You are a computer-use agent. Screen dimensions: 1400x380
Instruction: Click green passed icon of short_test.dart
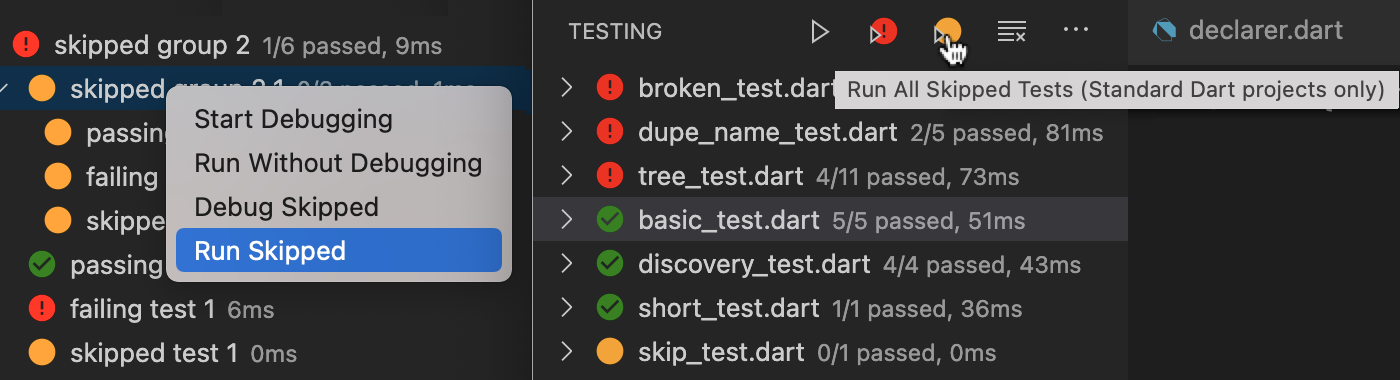click(x=609, y=308)
